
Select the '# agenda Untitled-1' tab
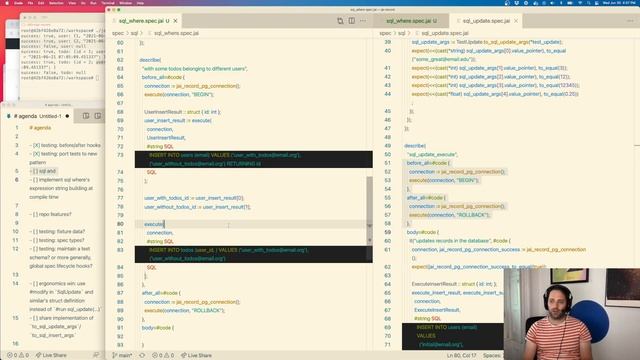point(38,116)
